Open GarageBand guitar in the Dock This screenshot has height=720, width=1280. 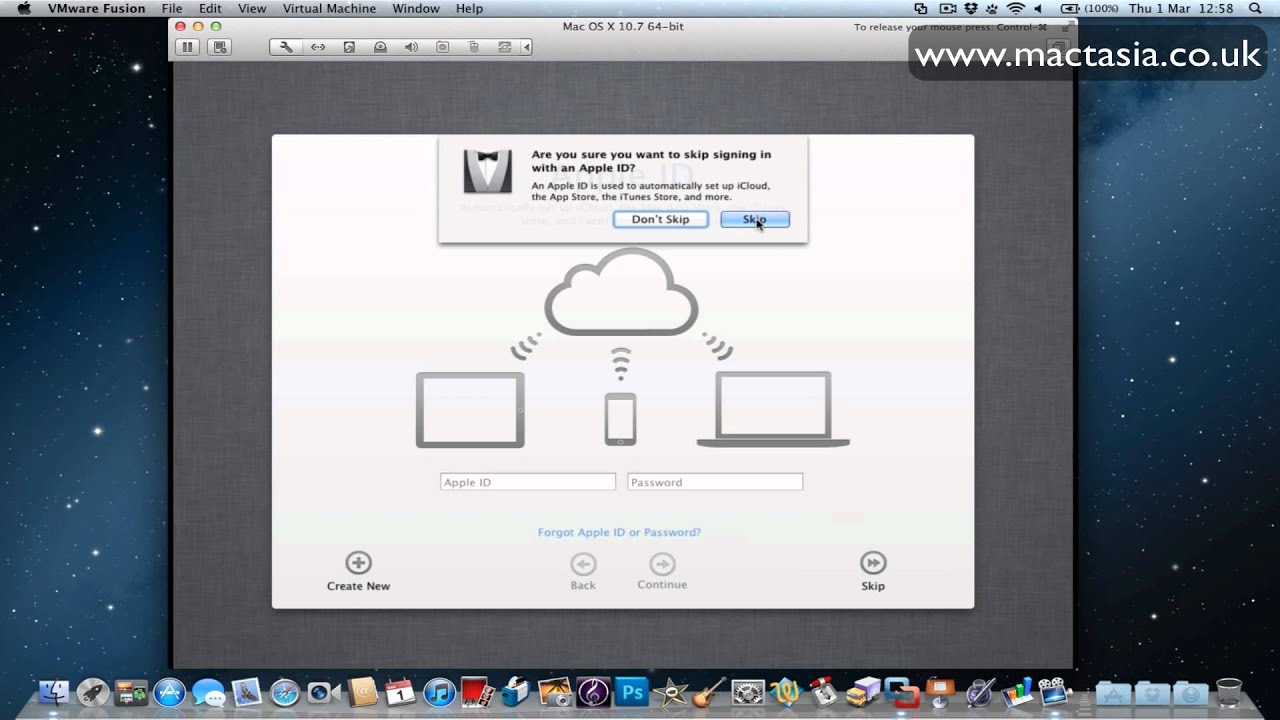tap(708, 692)
